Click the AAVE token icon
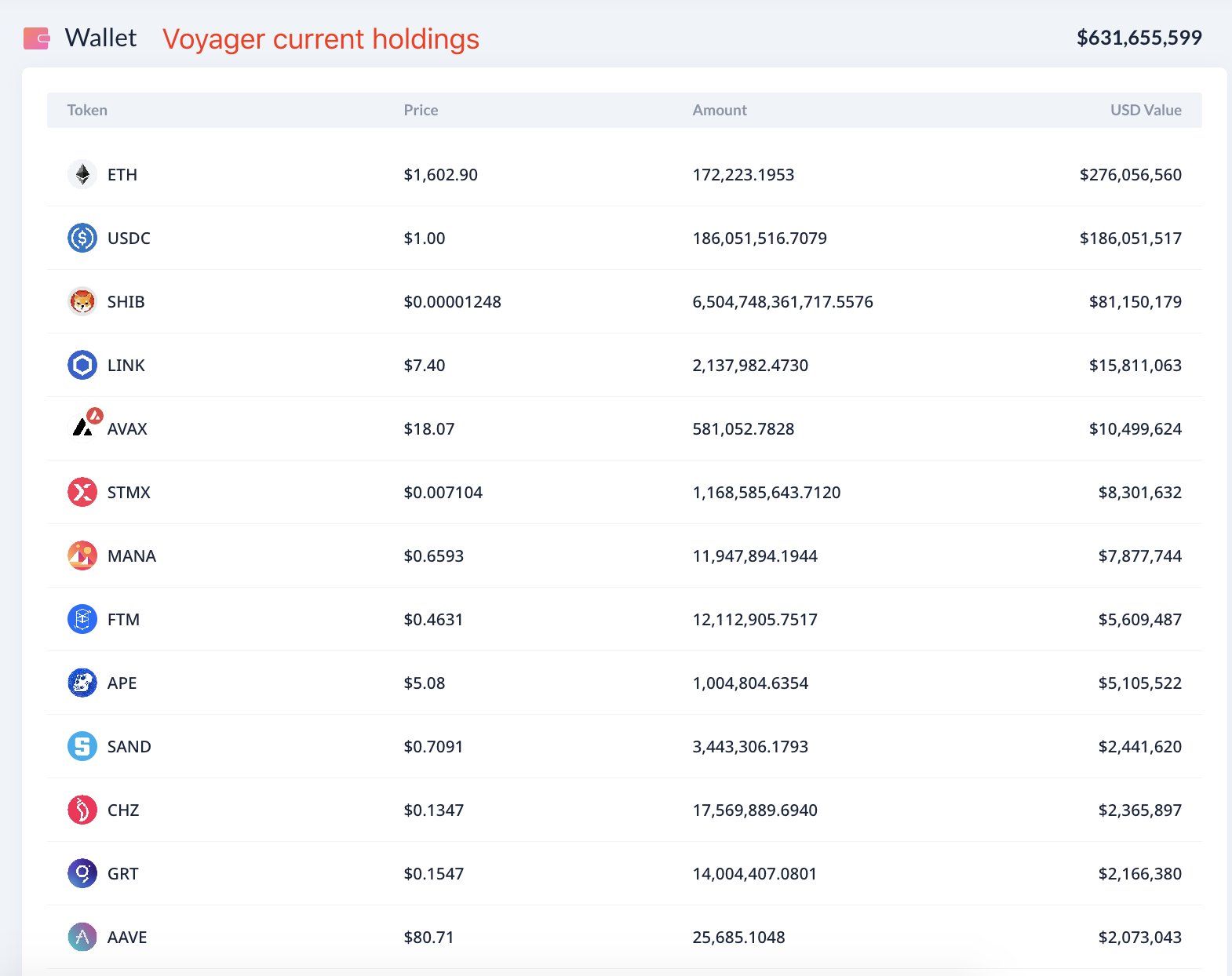The image size is (1232, 976). point(82,937)
